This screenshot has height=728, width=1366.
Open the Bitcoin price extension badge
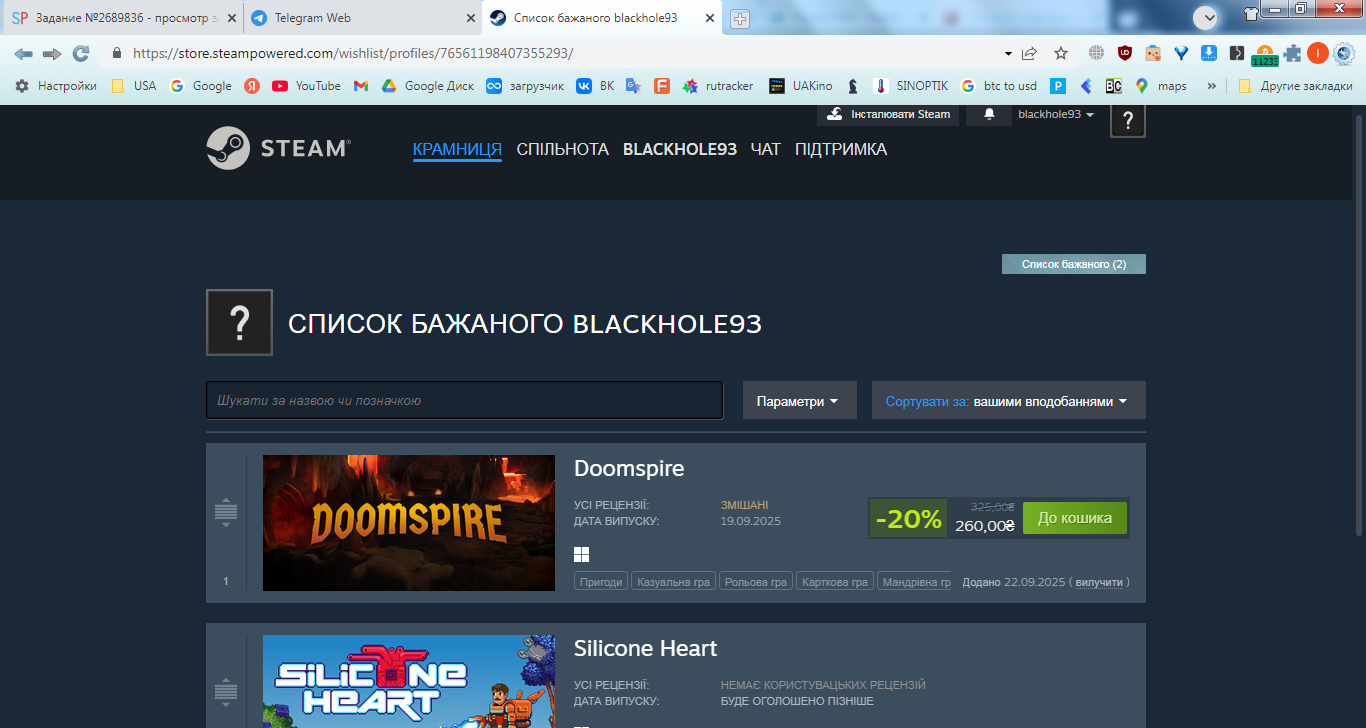[x=1265, y=55]
